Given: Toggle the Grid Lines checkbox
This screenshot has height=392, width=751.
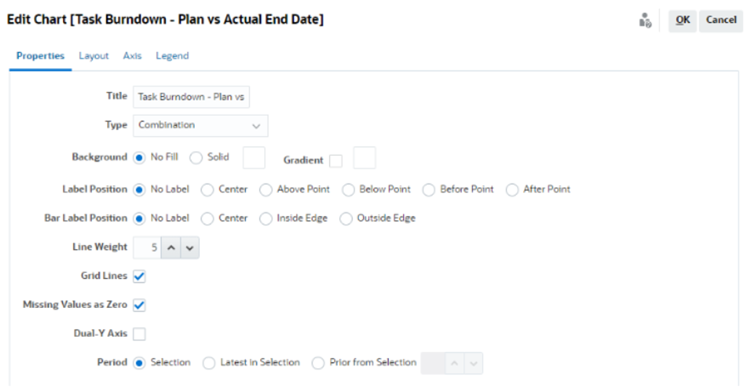Looking at the screenshot, I should point(139,277).
